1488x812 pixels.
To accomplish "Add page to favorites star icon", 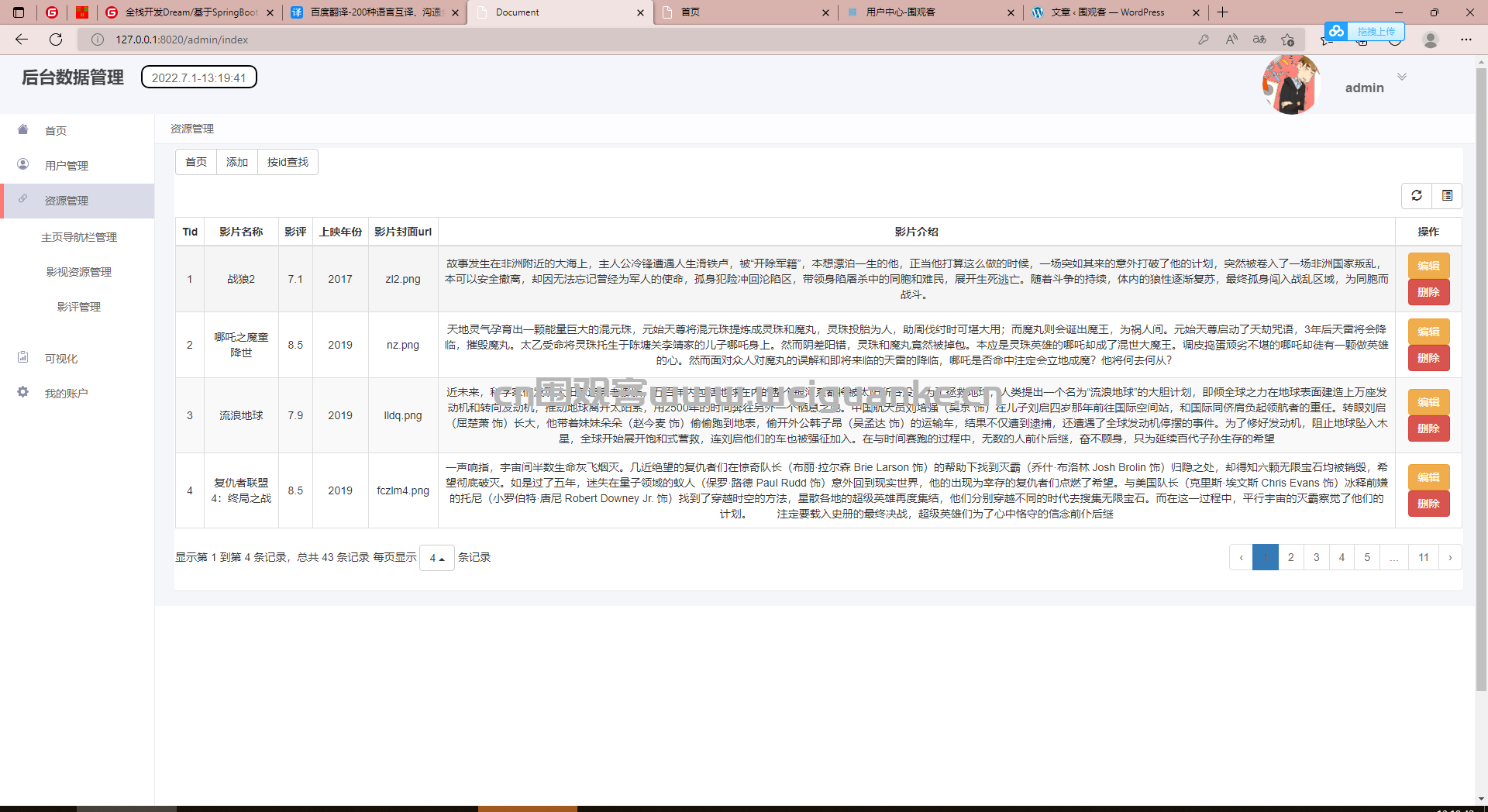I will 1287,40.
